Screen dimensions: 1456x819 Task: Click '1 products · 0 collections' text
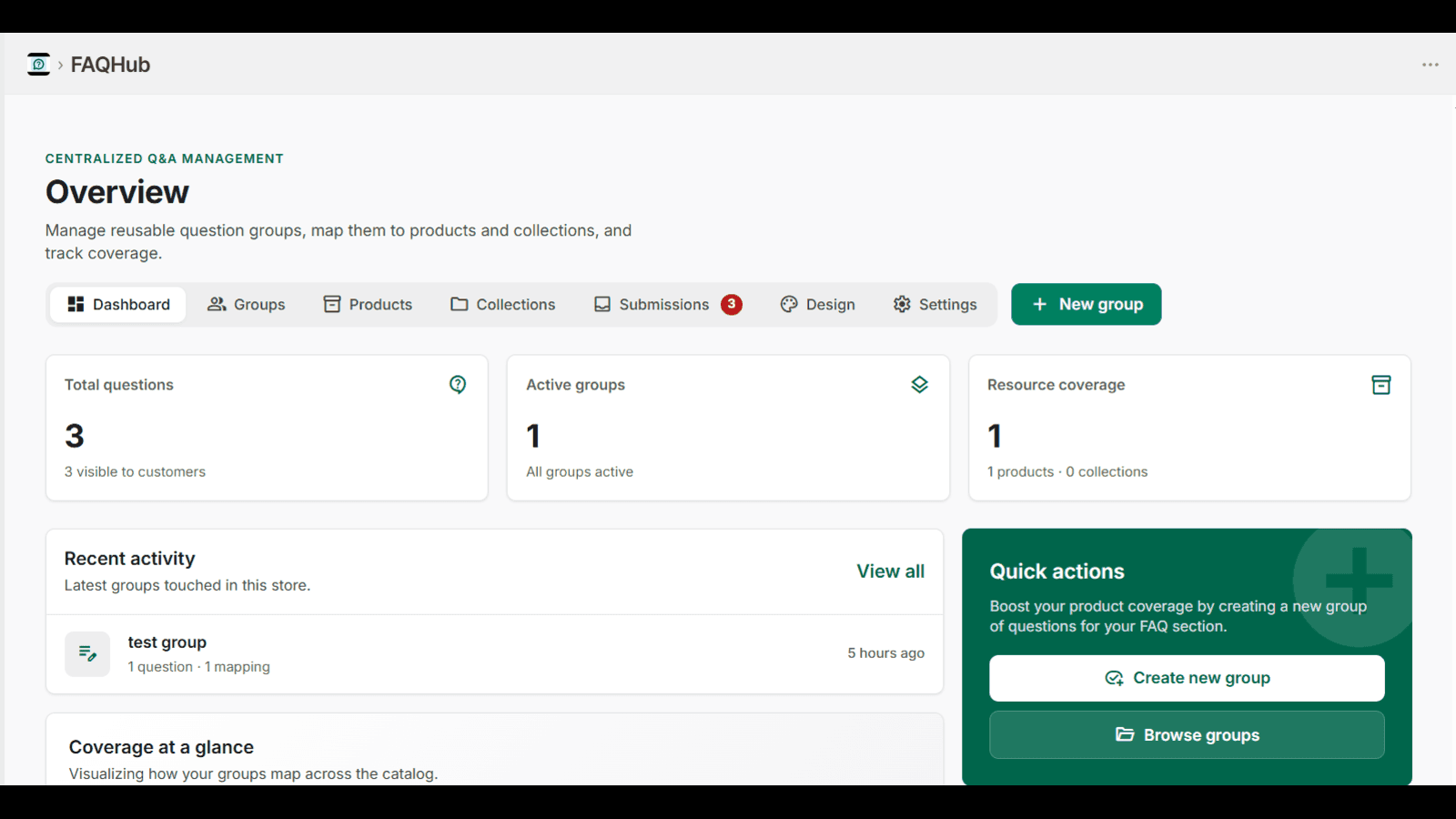coord(1067,471)
